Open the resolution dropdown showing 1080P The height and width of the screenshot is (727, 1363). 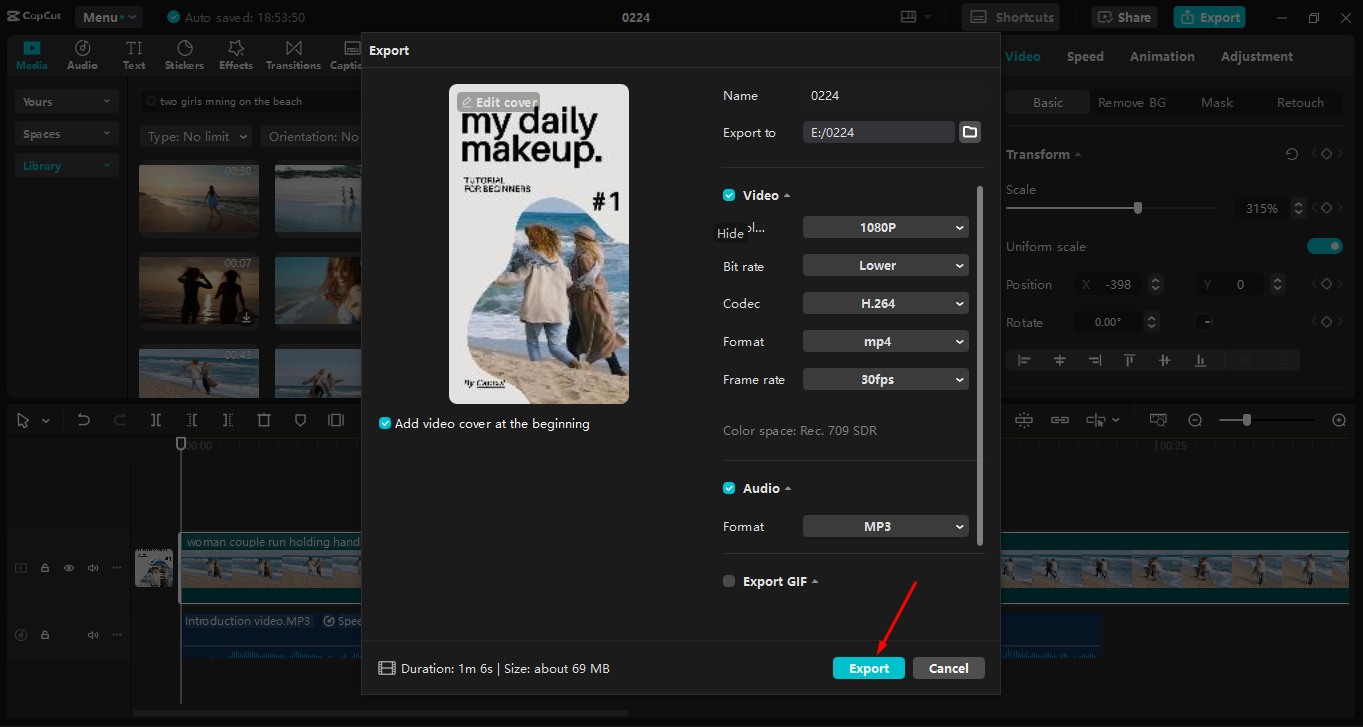point(886,227)
